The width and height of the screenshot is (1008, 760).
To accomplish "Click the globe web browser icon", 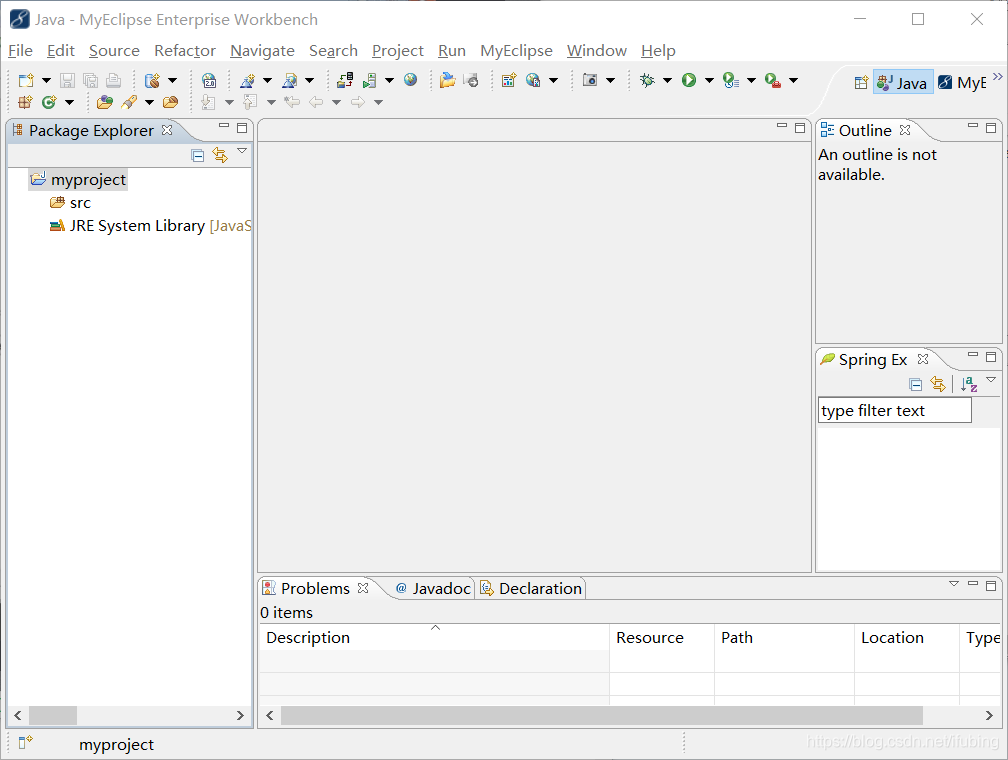I will [x=410, y=80].
